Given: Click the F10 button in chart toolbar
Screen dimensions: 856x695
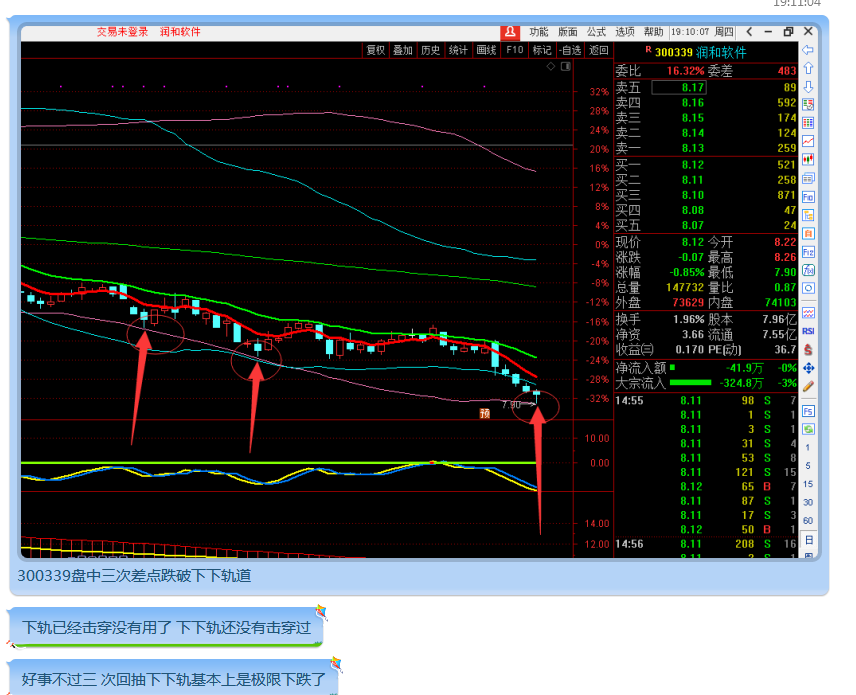Looking at the screenshot, I should click(x=514, y=50).
